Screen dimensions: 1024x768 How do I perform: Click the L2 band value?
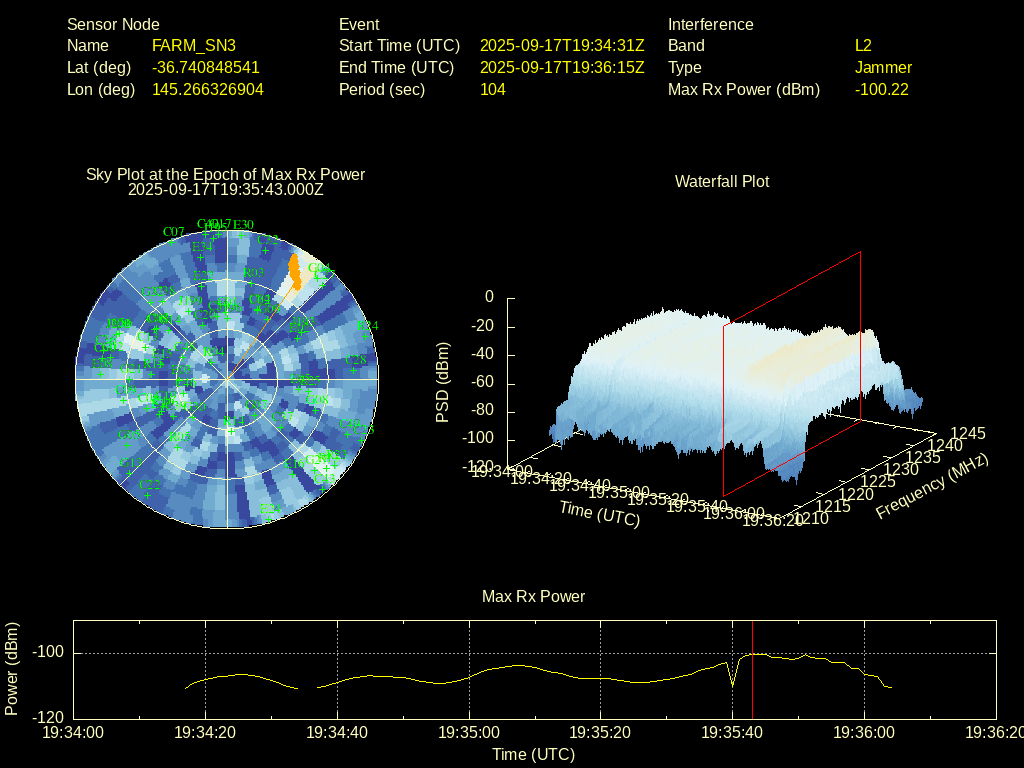(863, 45)
